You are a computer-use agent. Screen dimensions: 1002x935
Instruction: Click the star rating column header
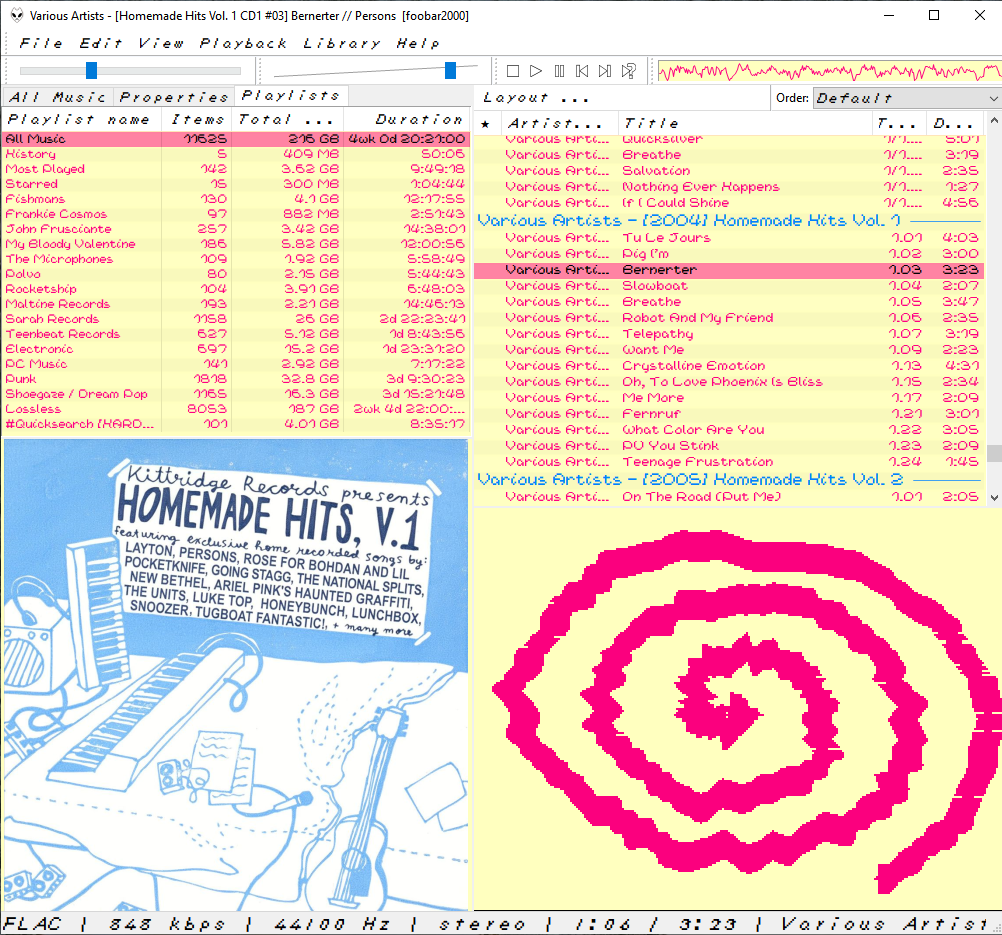(486, 122)
